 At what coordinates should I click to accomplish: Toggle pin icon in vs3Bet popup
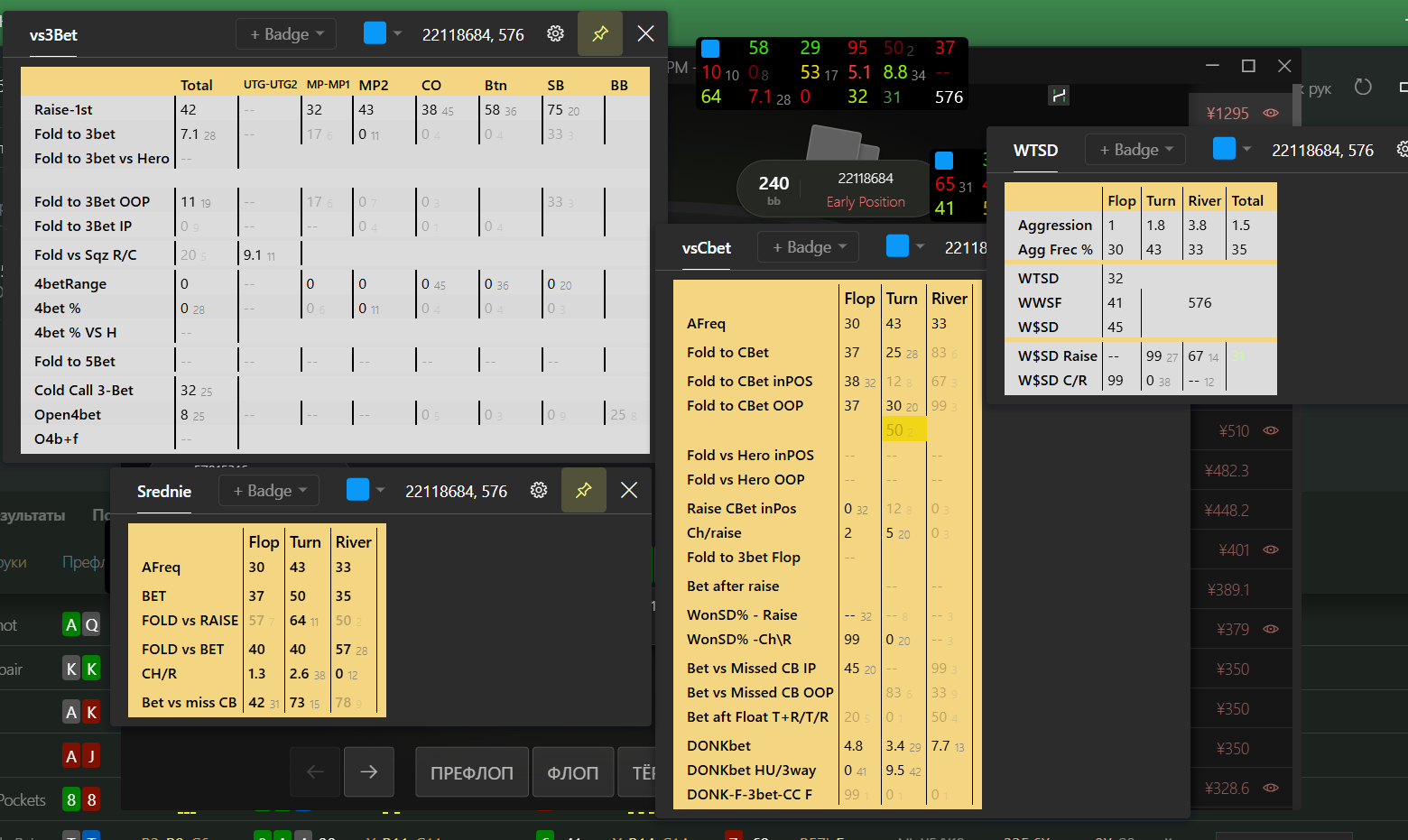point(600,33)
